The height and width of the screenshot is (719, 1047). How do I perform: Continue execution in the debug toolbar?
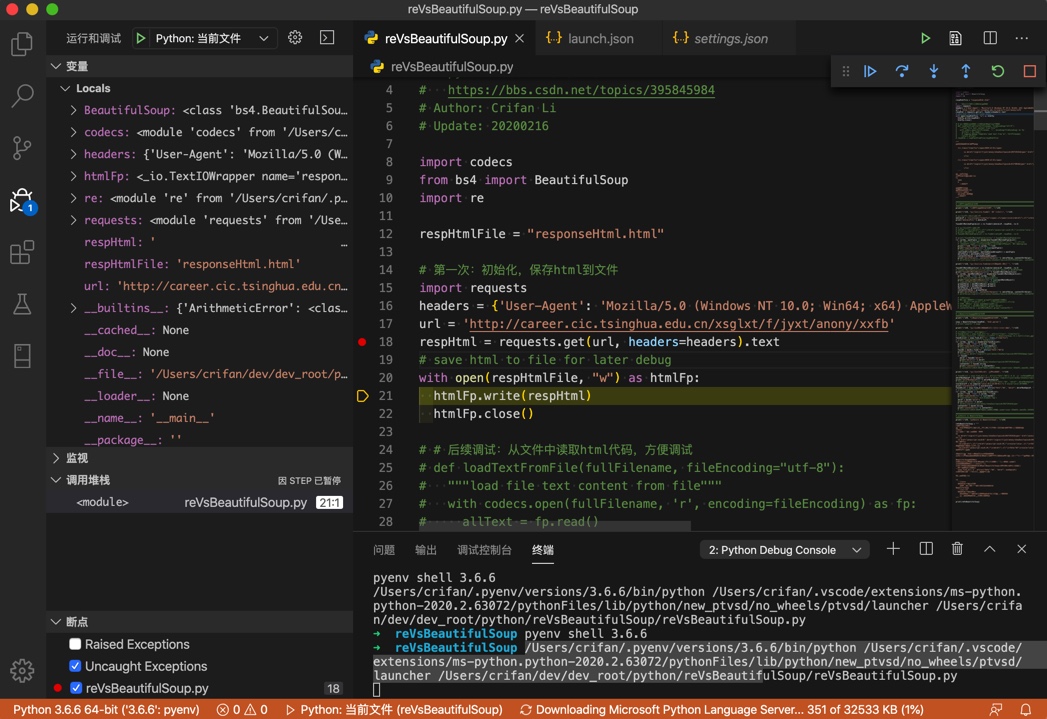click(x=870, y=71)
